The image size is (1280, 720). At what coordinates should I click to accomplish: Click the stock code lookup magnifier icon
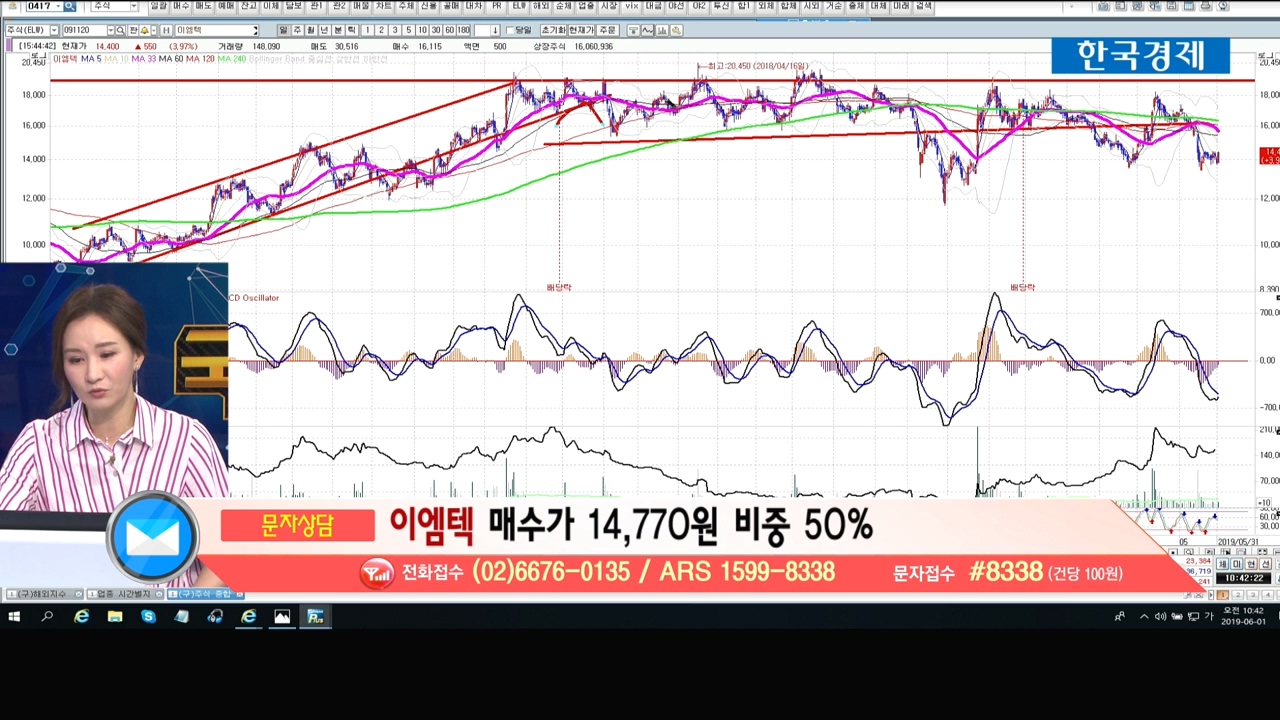click(120, 31)
